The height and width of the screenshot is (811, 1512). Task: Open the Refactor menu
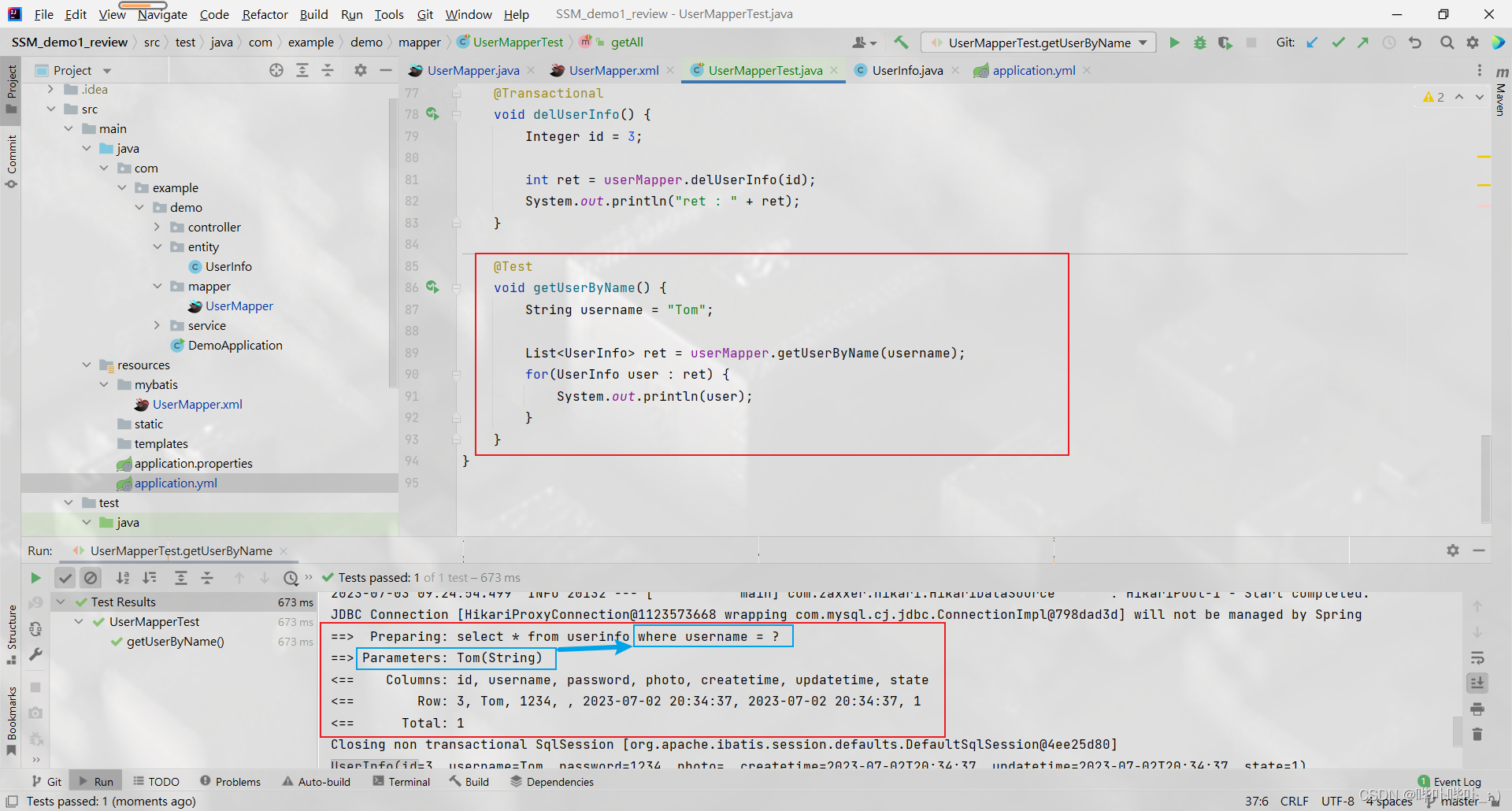[265, 14]
